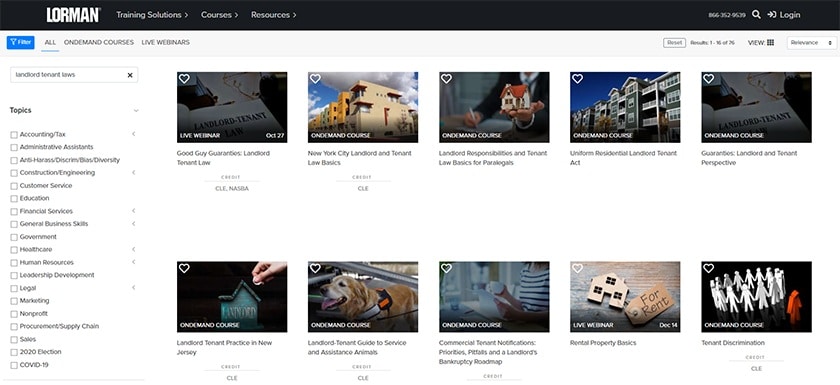Click the Login link

click(790, 15)
